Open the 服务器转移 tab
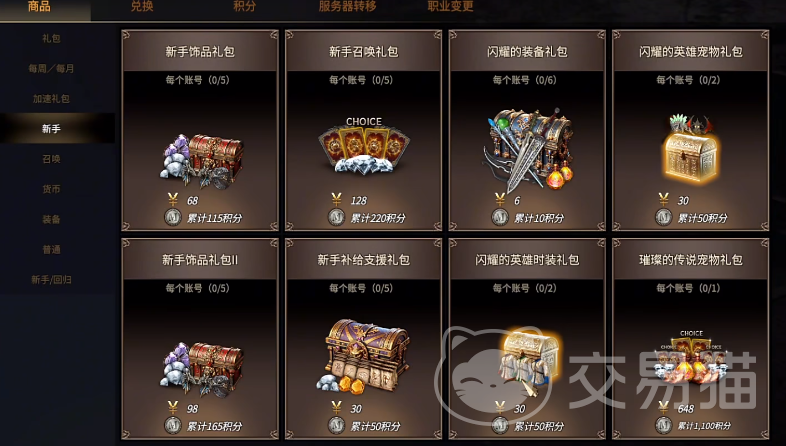 347,6
